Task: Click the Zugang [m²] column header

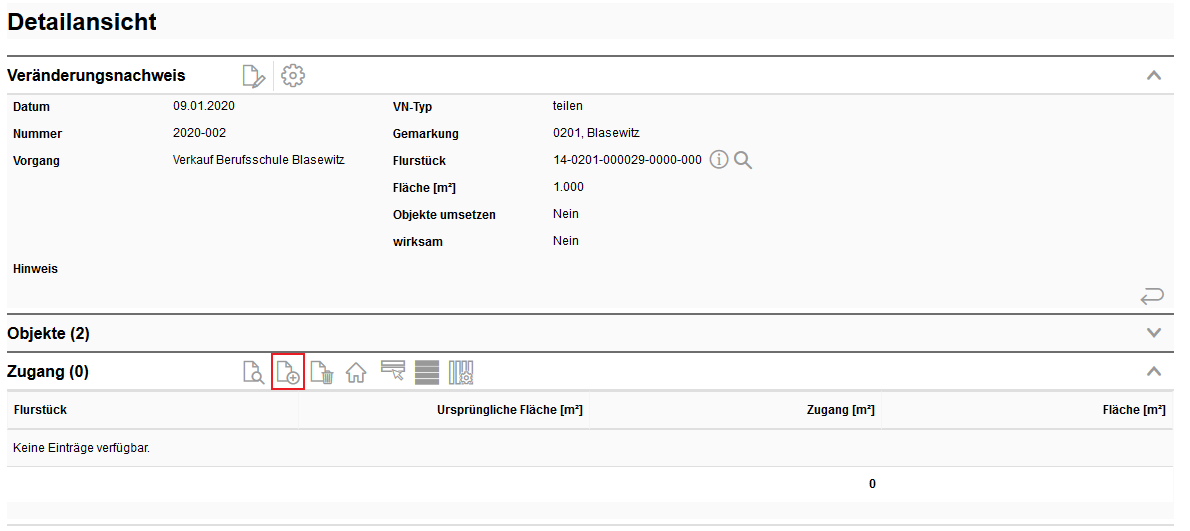Action: click(x=840, y=410)
